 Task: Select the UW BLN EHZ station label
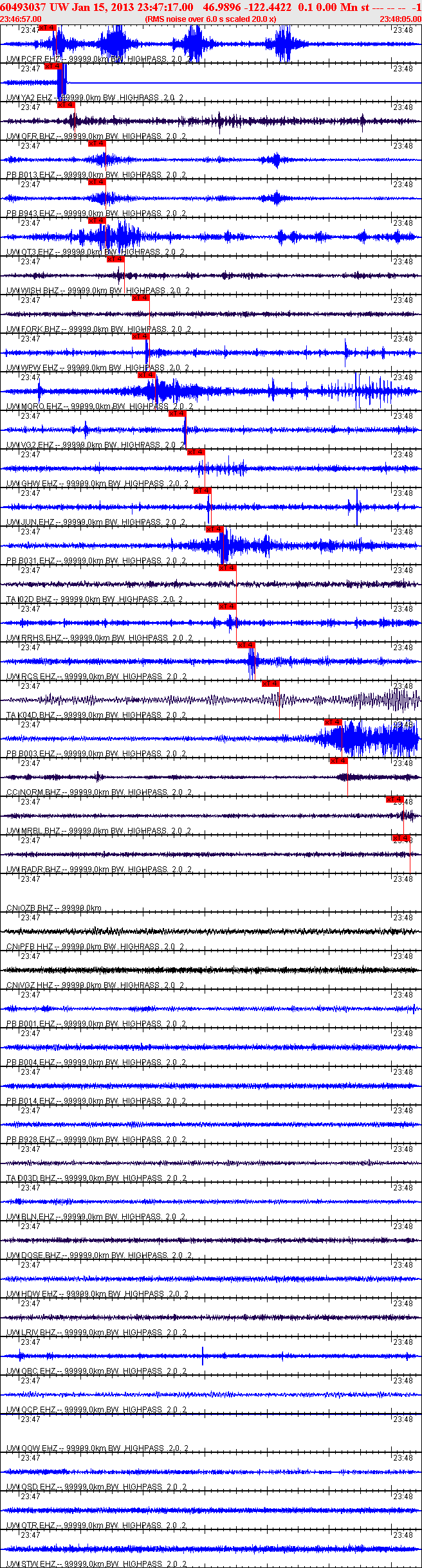(32, 1217)
